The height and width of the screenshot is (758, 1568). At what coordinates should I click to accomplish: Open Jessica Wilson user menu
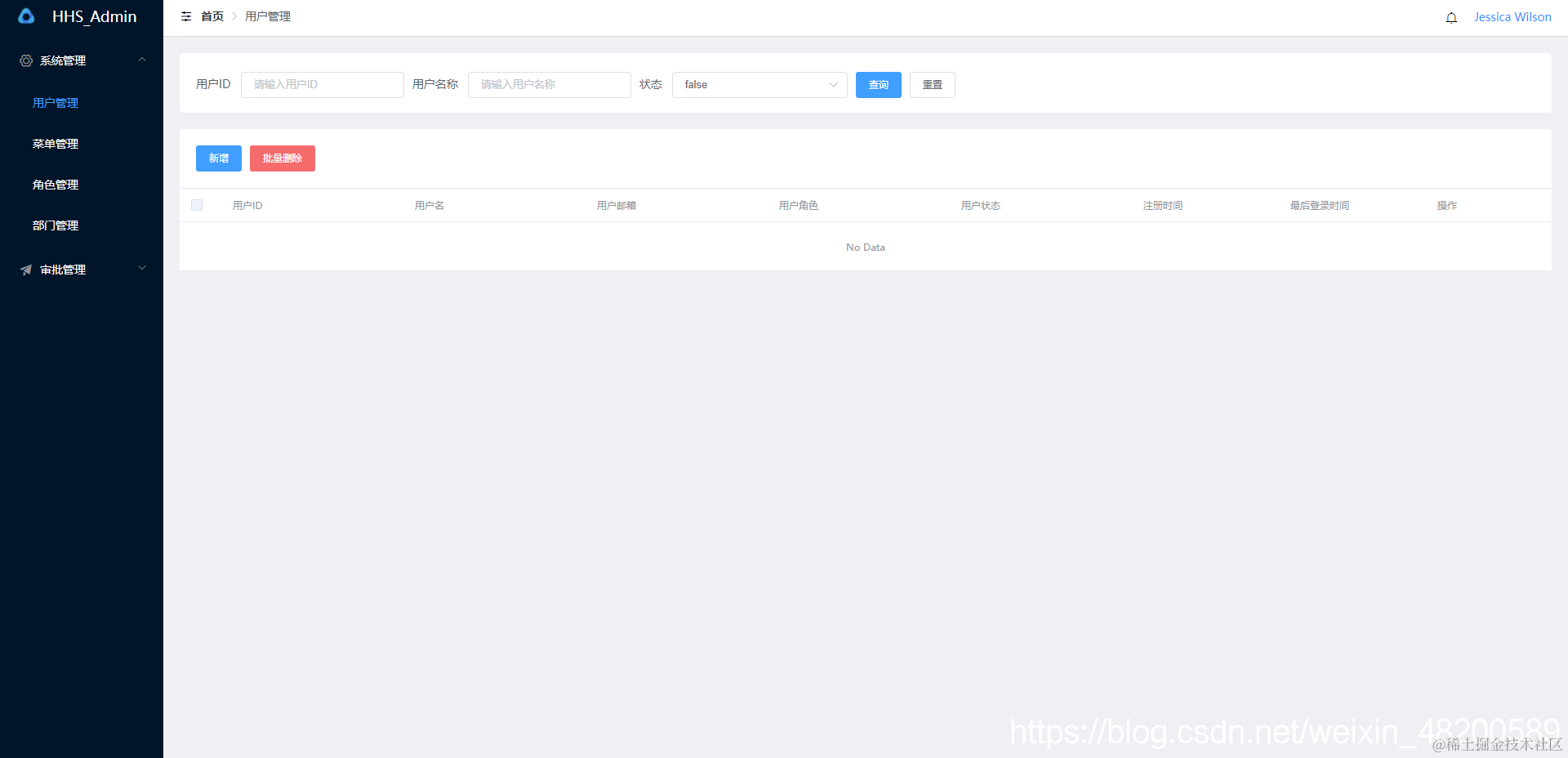point(1512,17)
